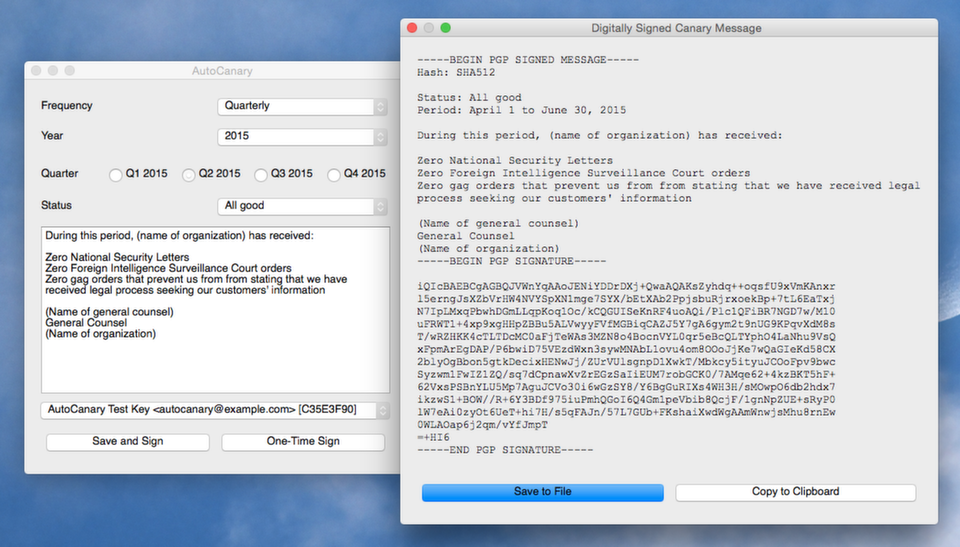Screen dimensions: 960x547
Task: Click the AutoCanary window minimize button
Action: coord(53,71)
